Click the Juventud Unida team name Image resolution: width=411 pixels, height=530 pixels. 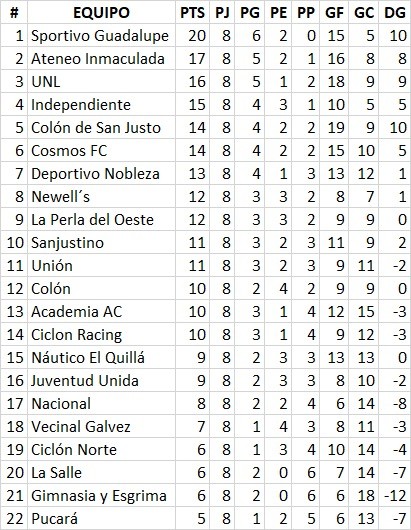click(85, 381)
